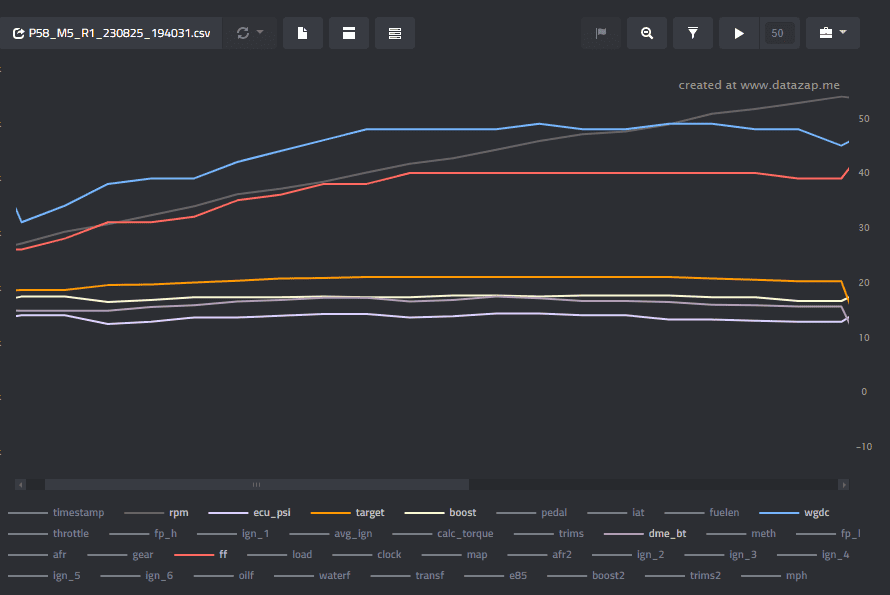Open the magnifier zoom tool

pos(646,33)
